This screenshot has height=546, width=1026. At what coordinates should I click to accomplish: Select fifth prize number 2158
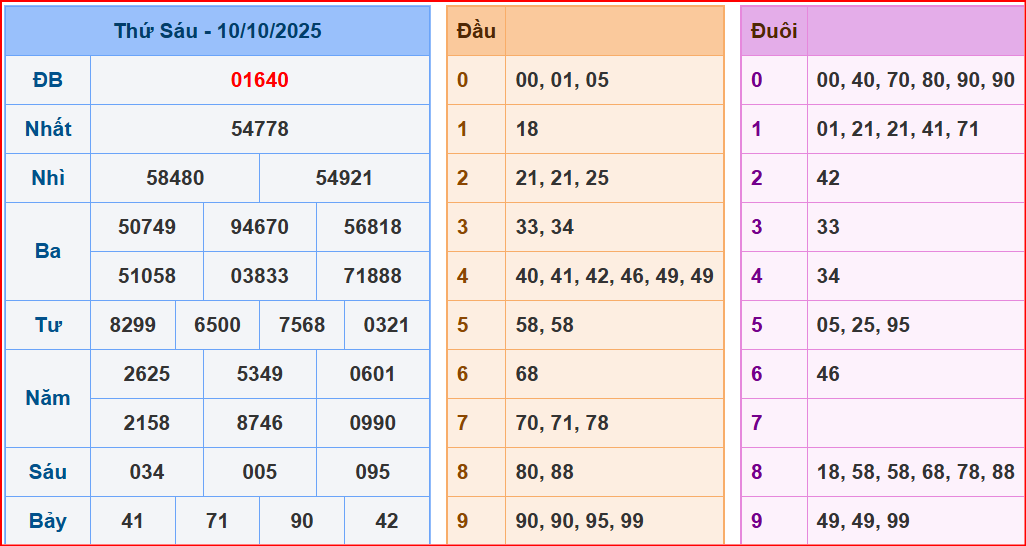147,423
